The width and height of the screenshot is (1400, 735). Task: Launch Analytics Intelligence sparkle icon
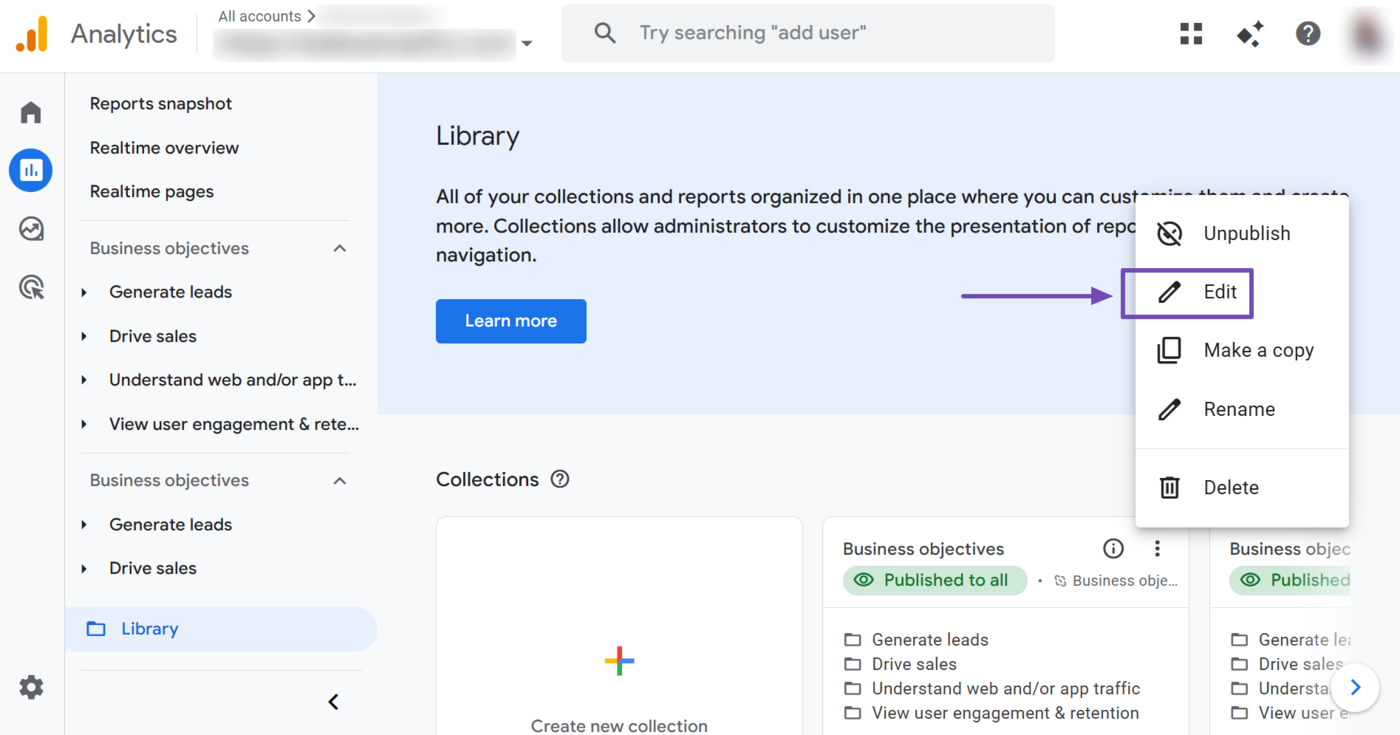1249,33
